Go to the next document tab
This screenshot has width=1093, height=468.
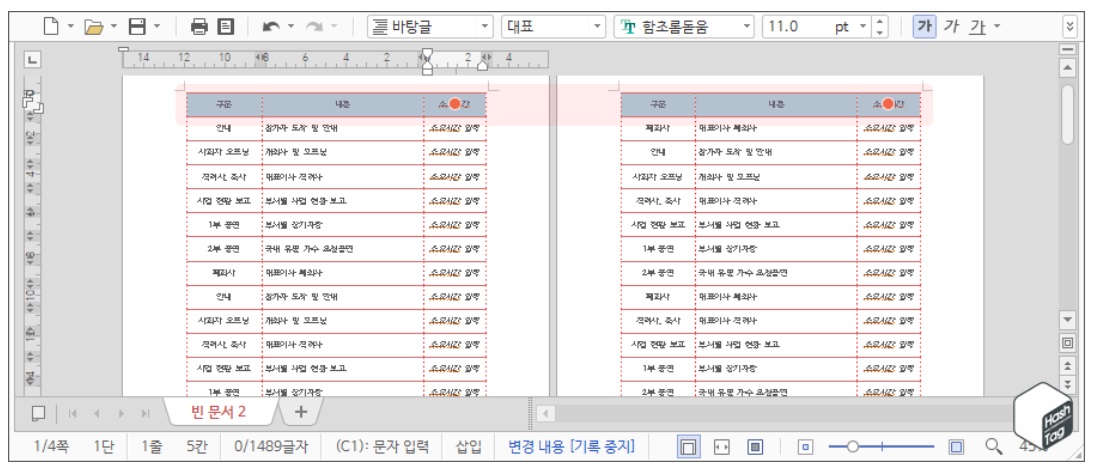pos(121,413)
